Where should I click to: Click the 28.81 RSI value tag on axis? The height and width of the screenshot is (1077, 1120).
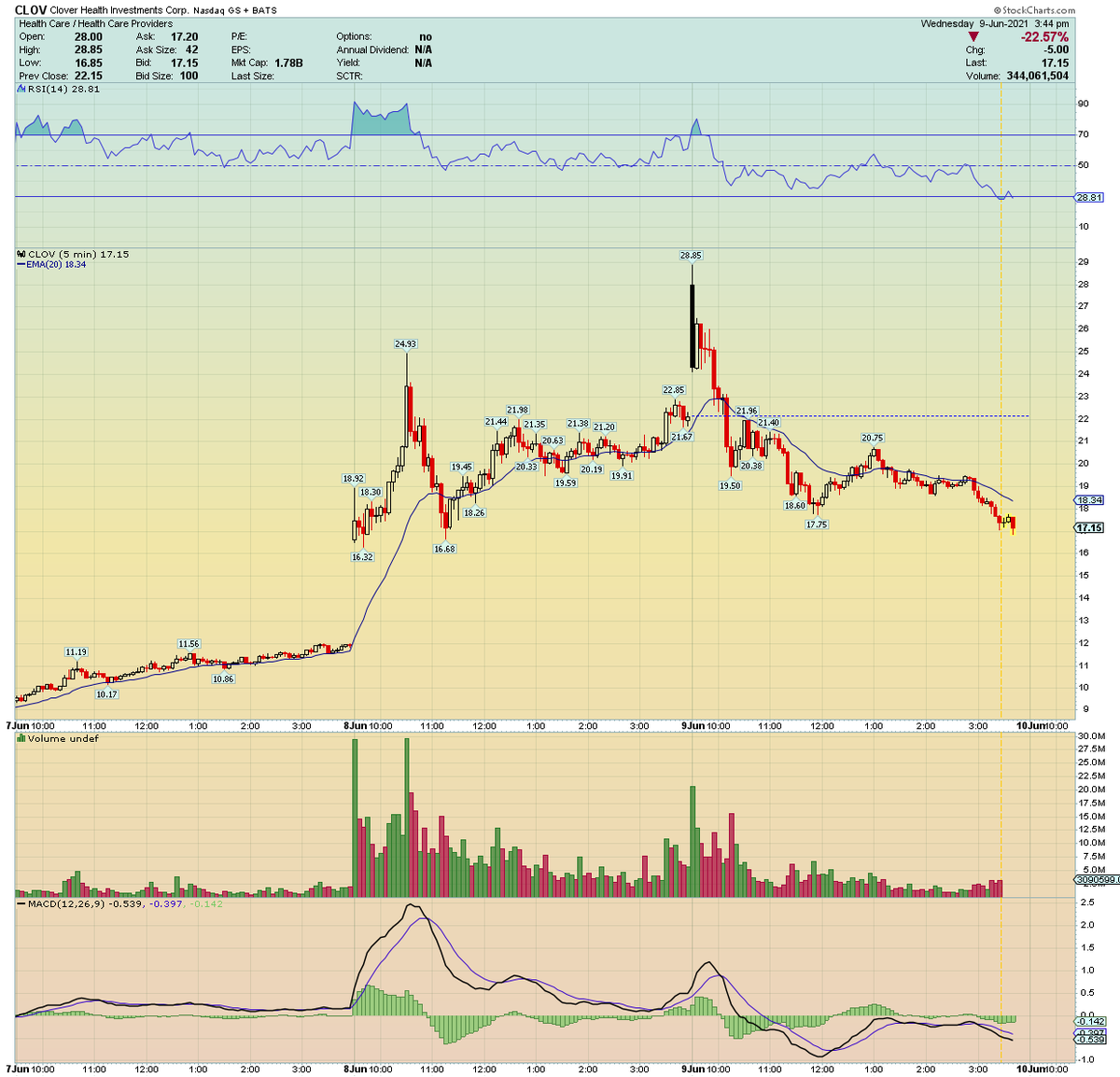(x=1089, y=198)
